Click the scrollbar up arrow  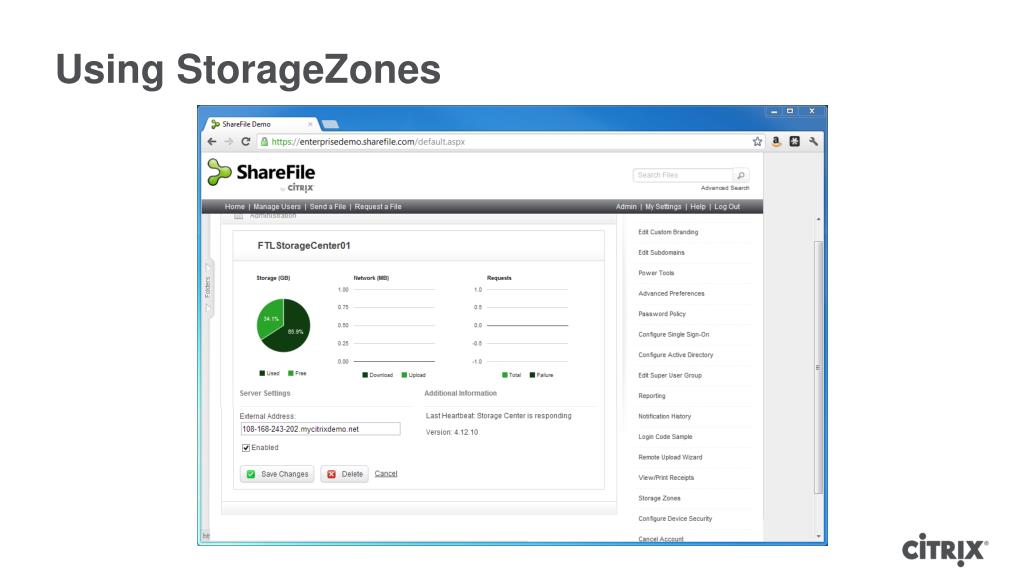(x=819, y=219)
